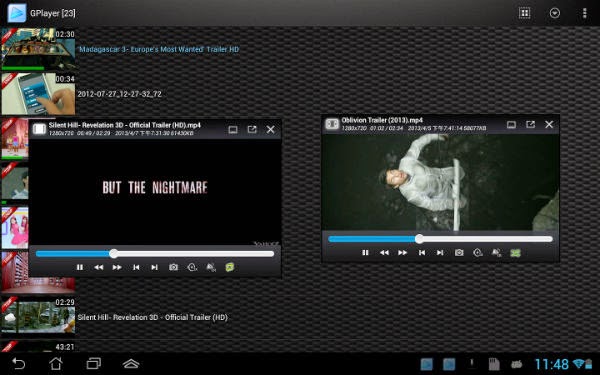This screenshot has height=375, width=600.
Task: Pause the Silent Hill floating video
Action: coord(80,267)
